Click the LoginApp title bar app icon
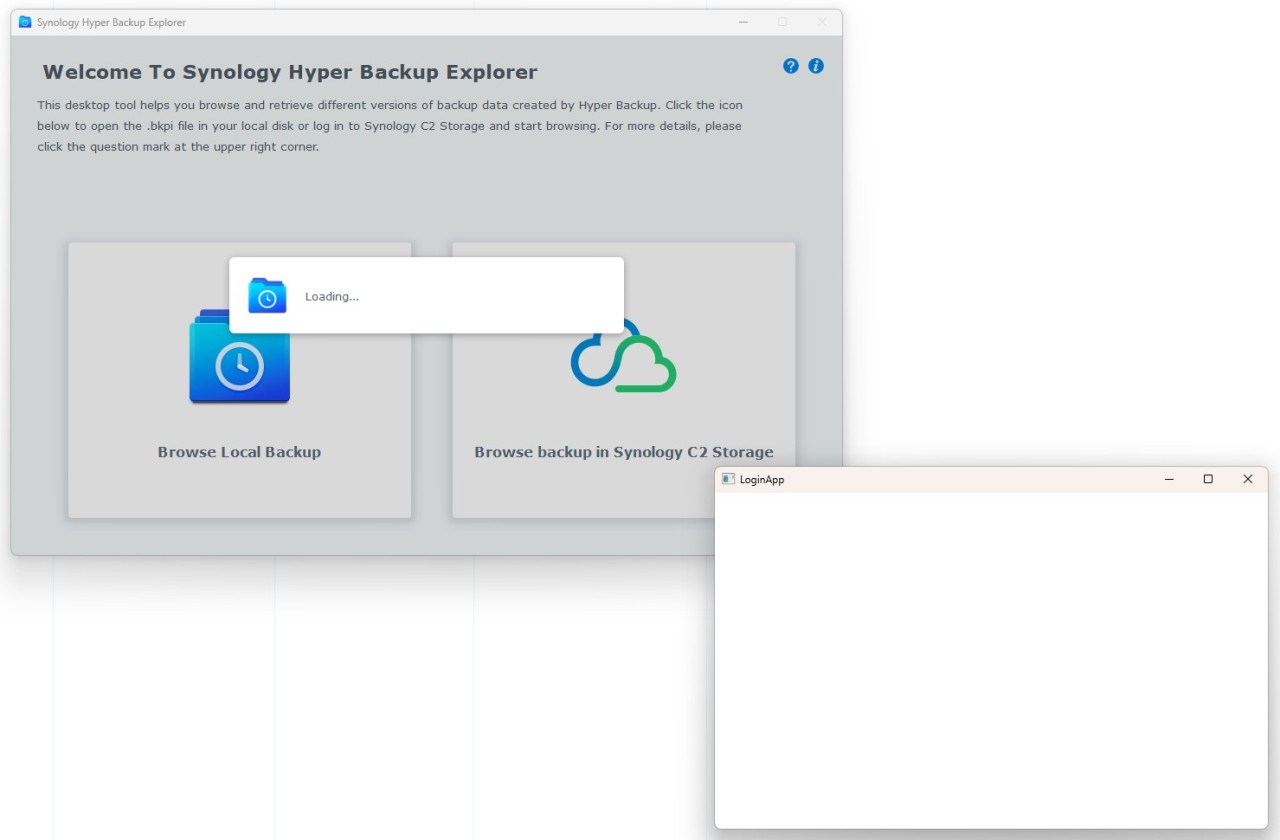The image size is (1280, 840). click(728, 480)
